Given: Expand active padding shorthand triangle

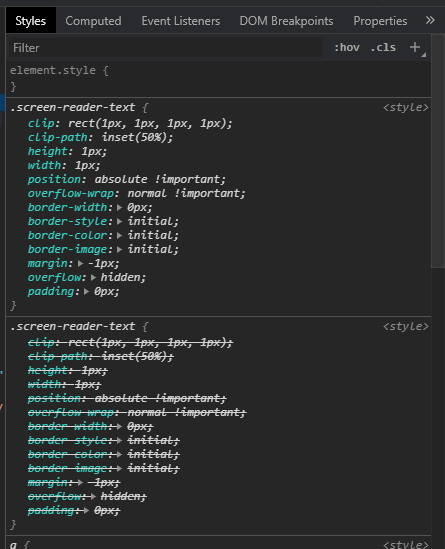Looking at the screenshot, I should pyautogui.click(x=86, y=291).
